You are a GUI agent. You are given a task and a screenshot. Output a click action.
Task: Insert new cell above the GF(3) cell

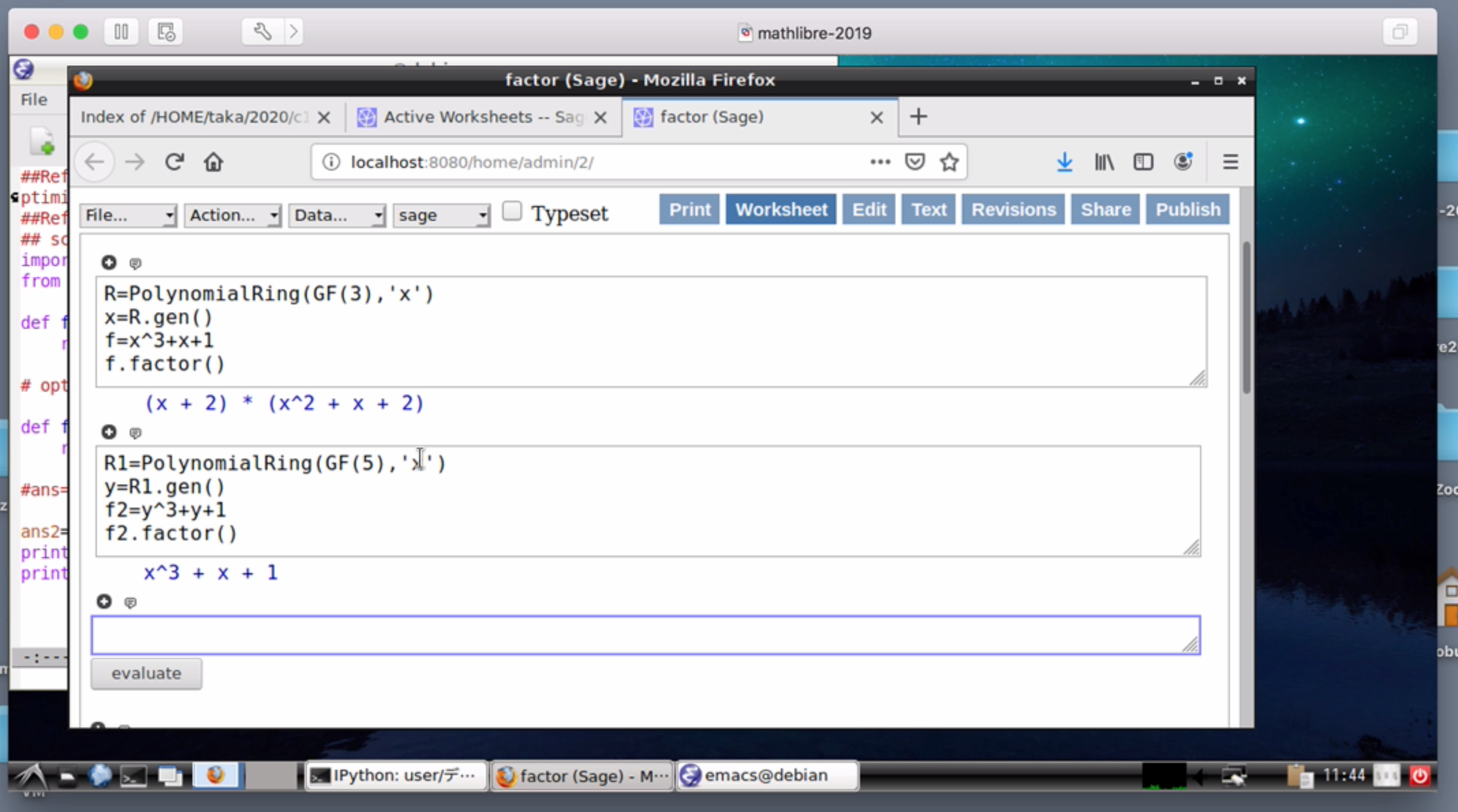(x=109, y=263)
